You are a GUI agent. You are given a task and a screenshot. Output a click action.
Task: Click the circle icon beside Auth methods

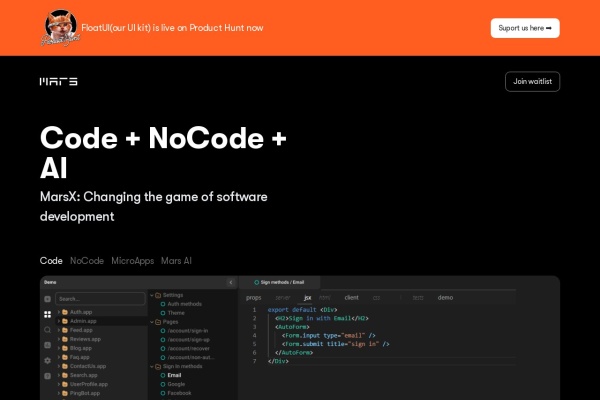point(163,304)
